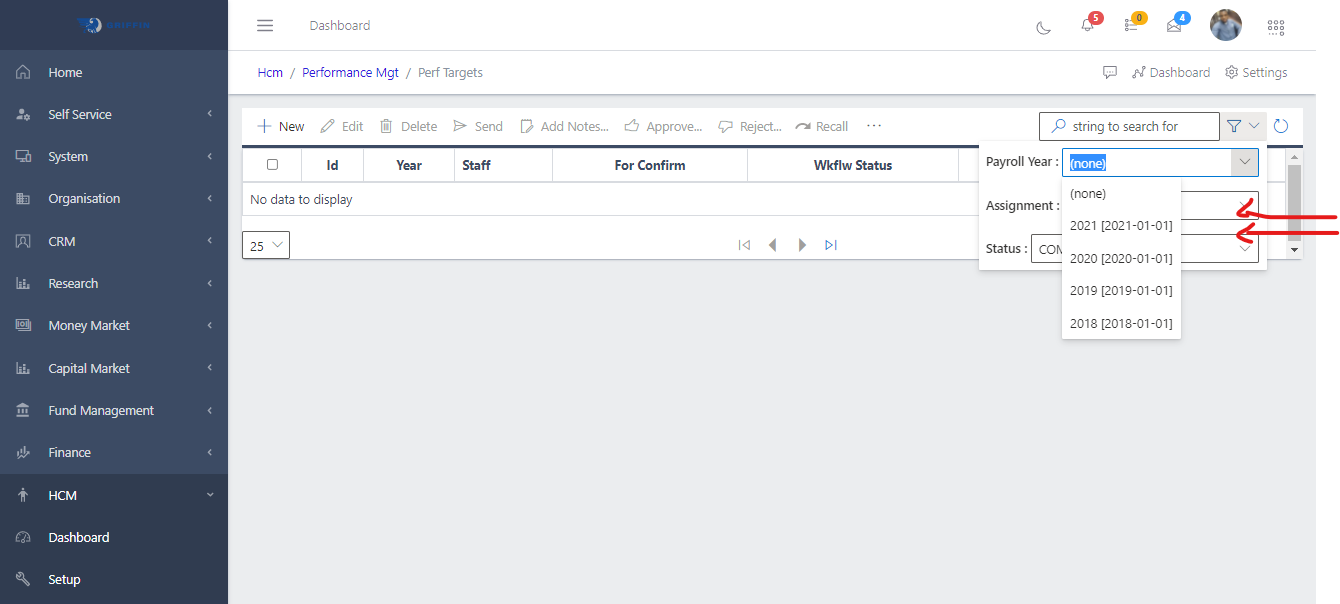This screenshot has width=1340, height=604.
Task: Open the tasks list icon
Action: tap(1131, 26)
